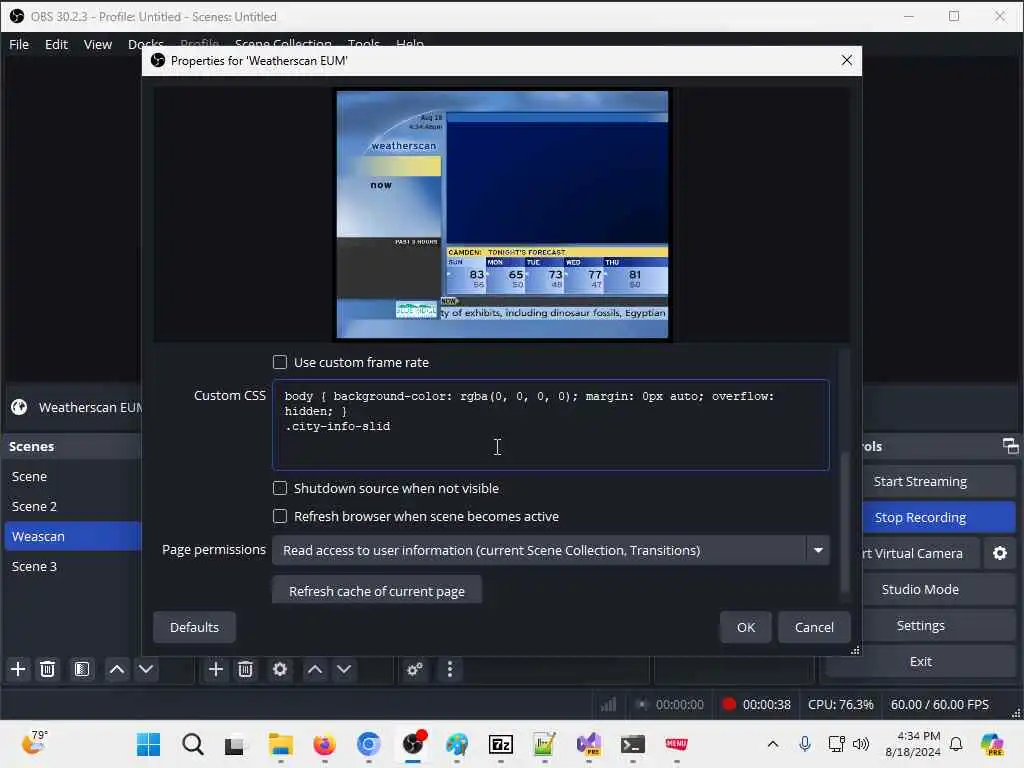
Task: Click OK in the Properties dialog
Action: (x=746, y=628)
